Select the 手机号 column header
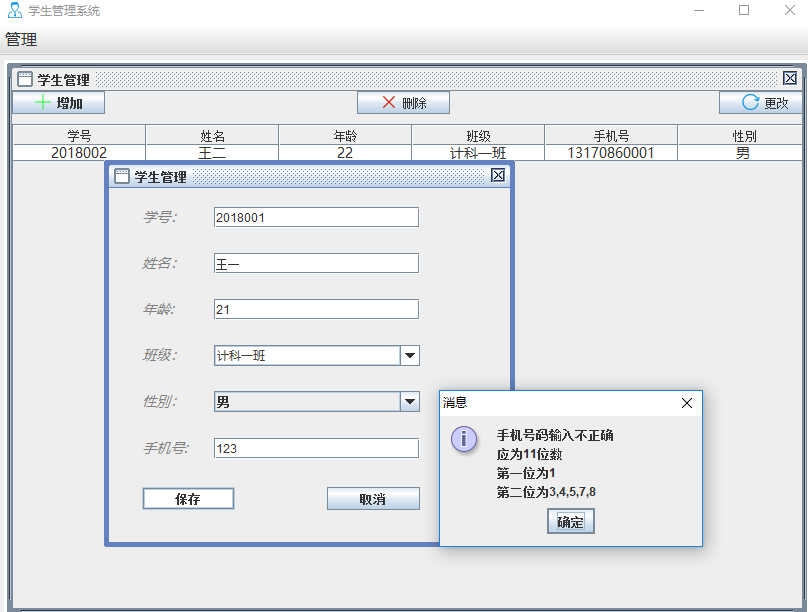 611,136
